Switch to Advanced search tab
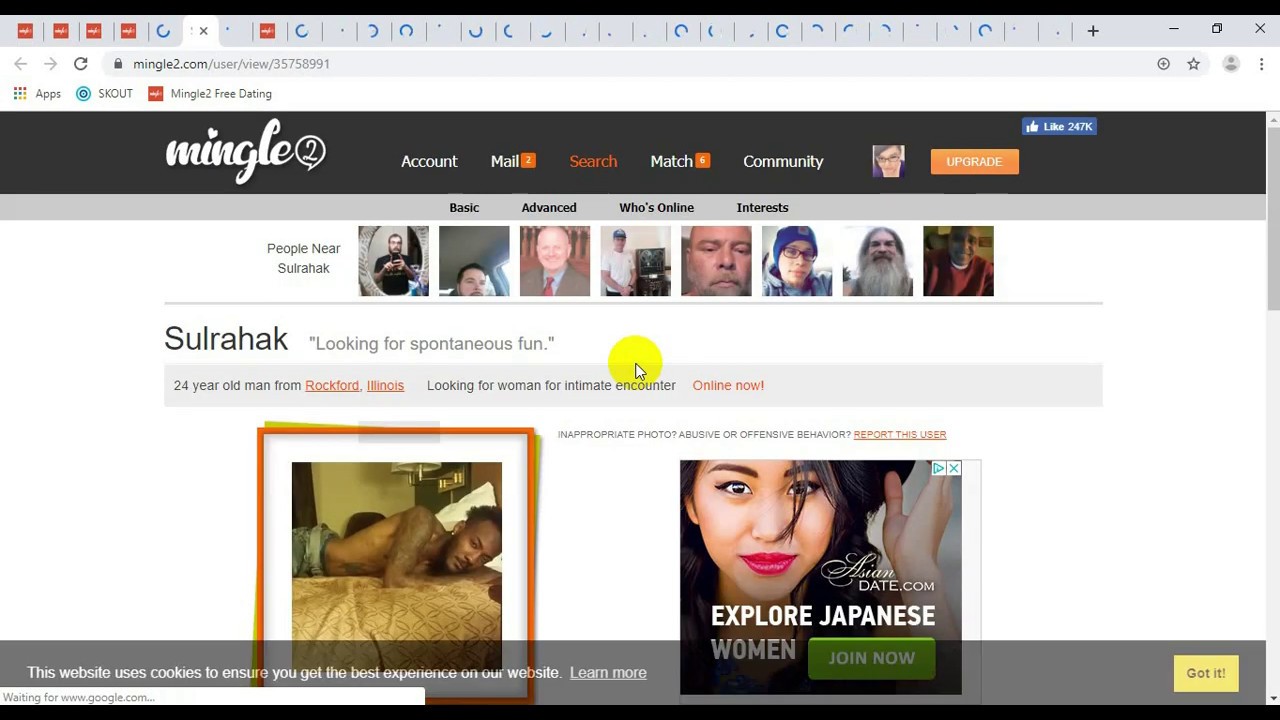Screen dimensions: 1280x720 click(549, 208)
